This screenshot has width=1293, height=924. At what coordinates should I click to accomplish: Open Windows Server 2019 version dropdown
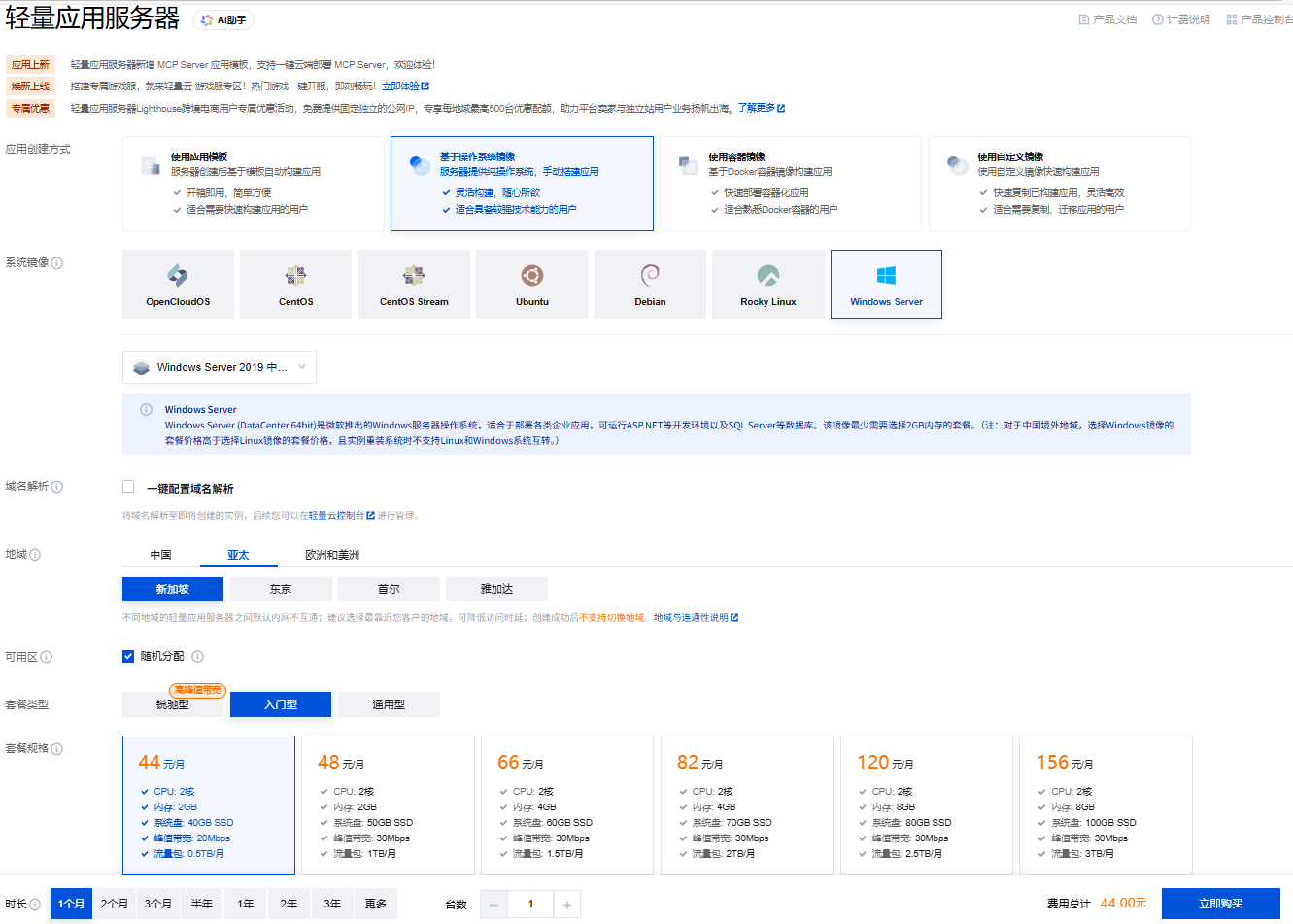(x=220, y=367)
